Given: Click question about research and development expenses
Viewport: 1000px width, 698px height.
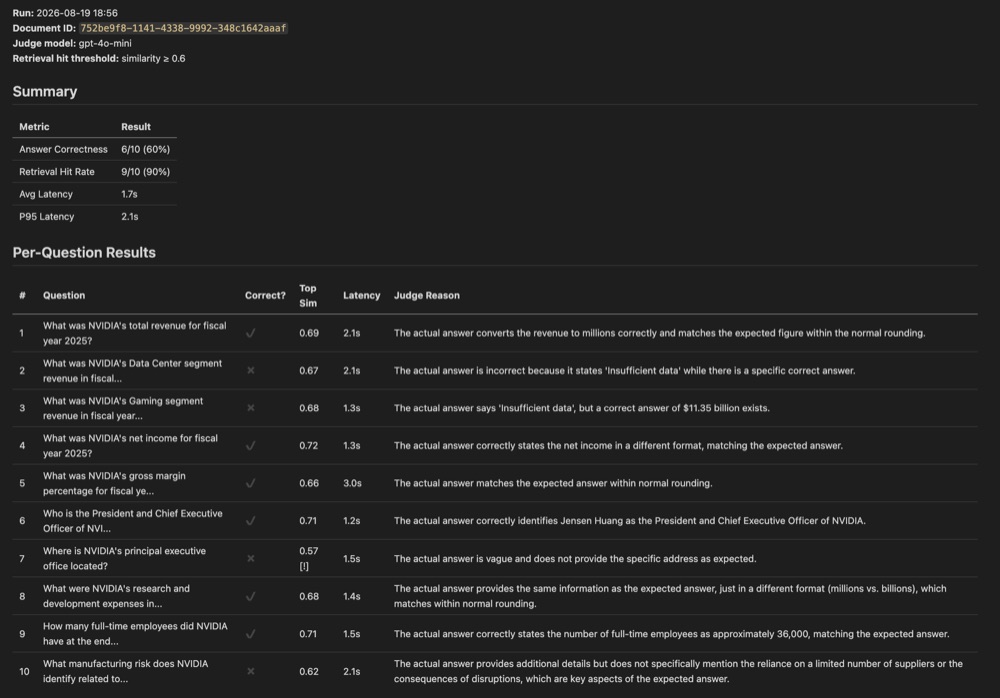Looking at the screenshot, I should click(116, 596).
